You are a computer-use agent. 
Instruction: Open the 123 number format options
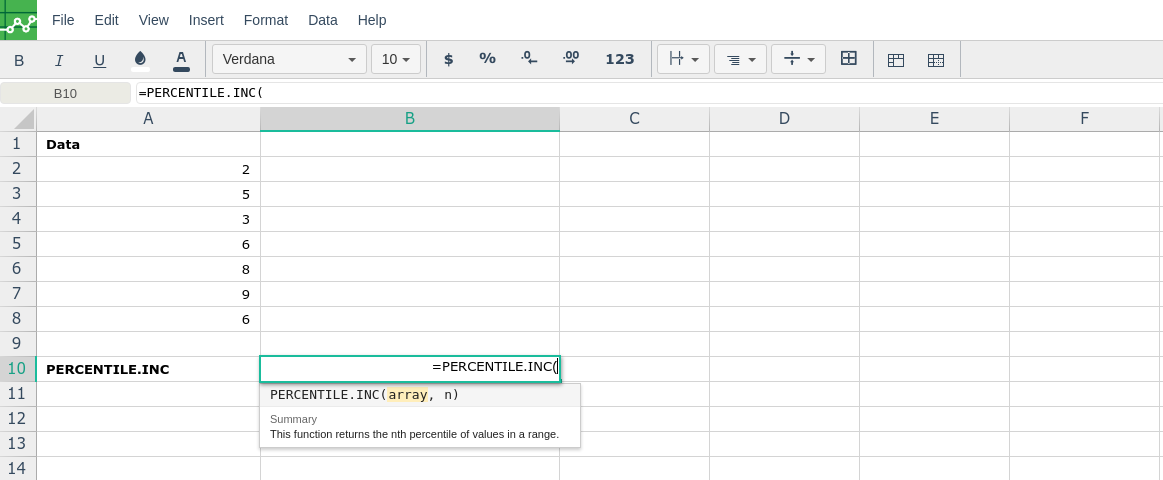[620, 59]
